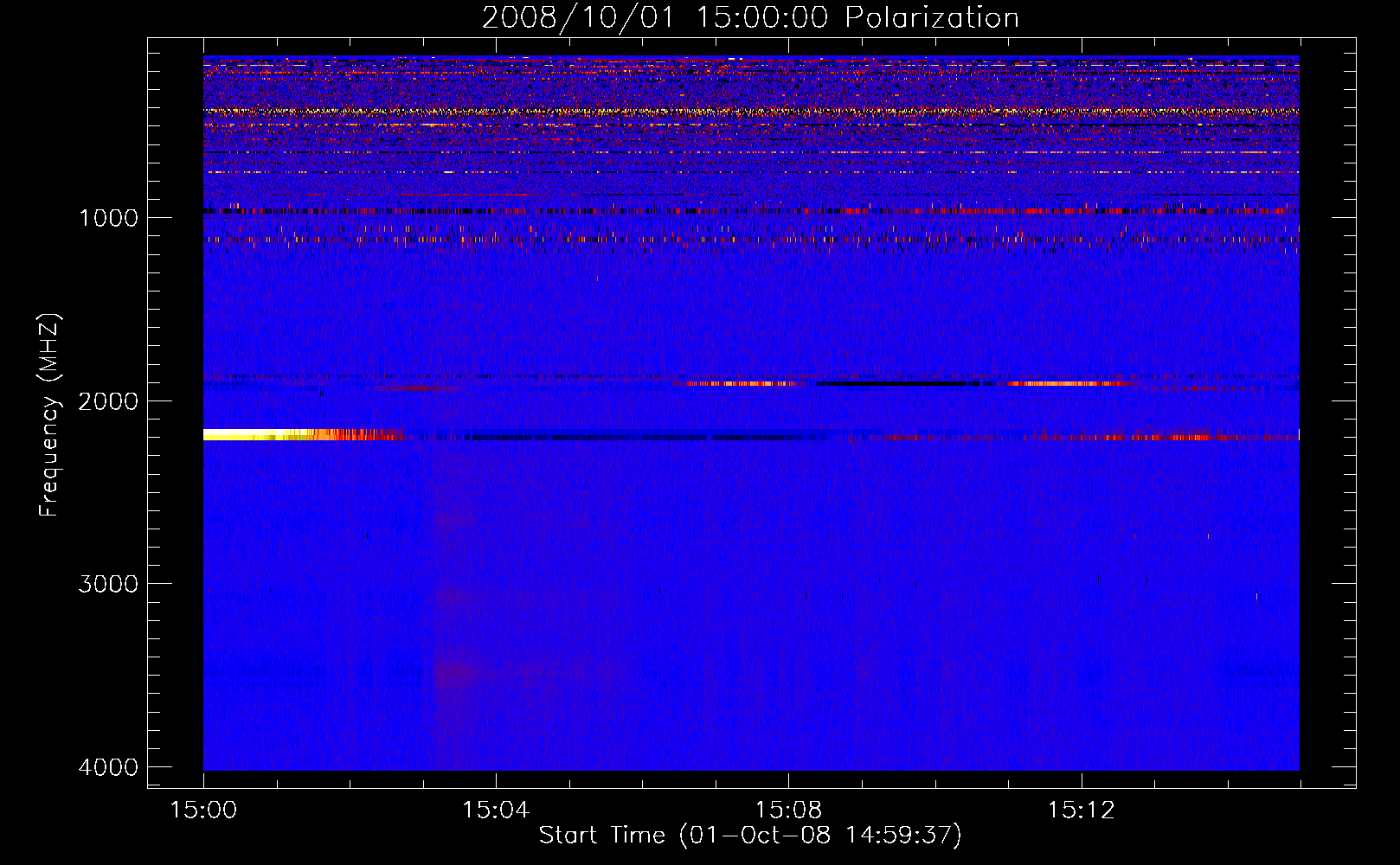
Task: Click the plot title '2008/10/01 15:00:00 Polarization'
Action: 750,17
